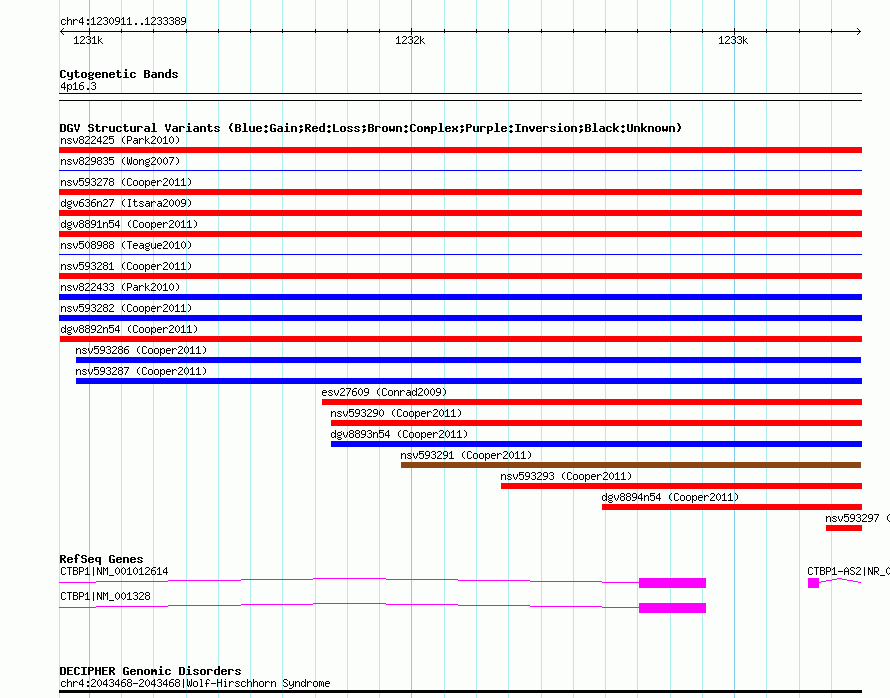
Task: Open variant nsv822425 (Park2010) label
Action: tap(120, 140)
